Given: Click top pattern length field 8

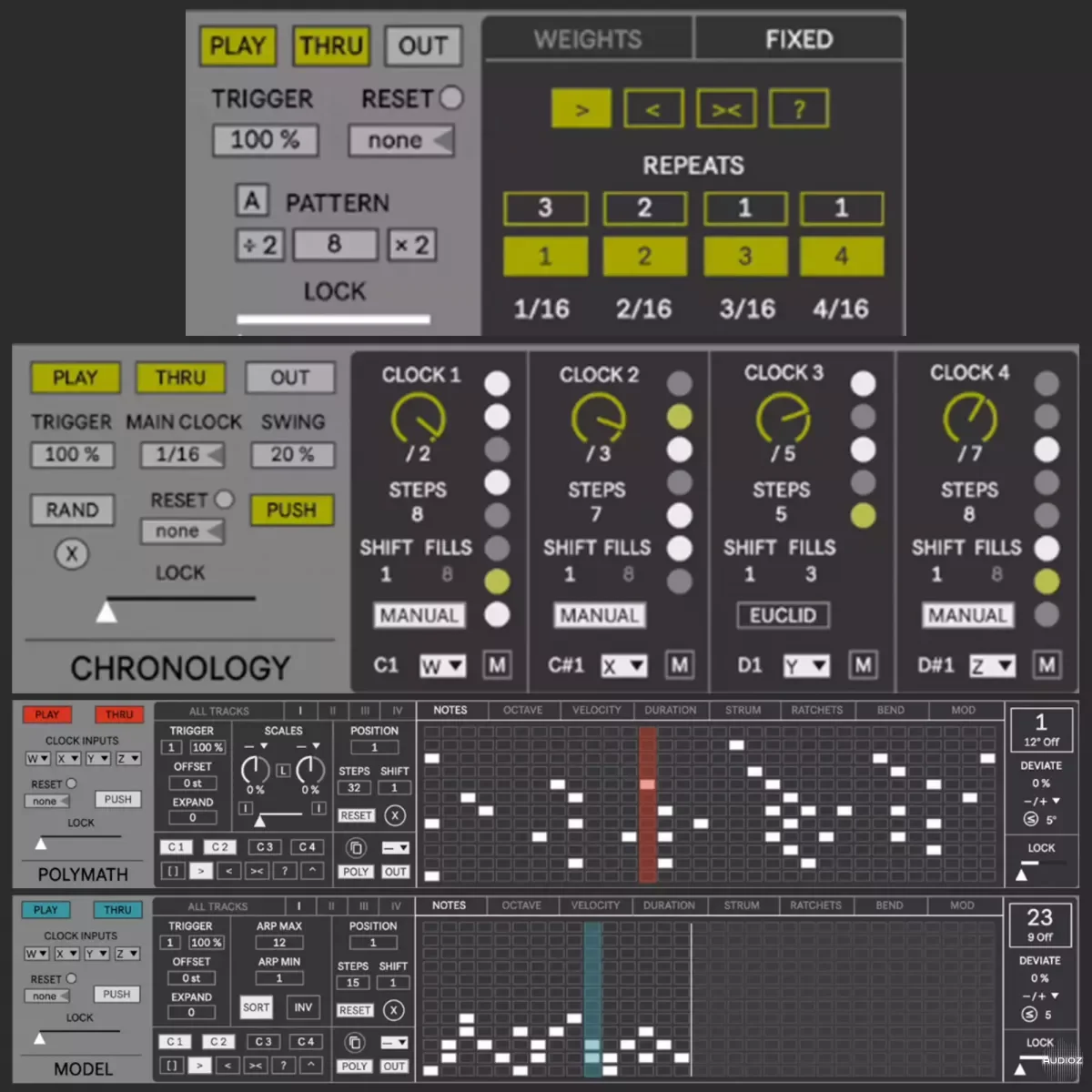Looking at the screenshot, I should [334, 245].
